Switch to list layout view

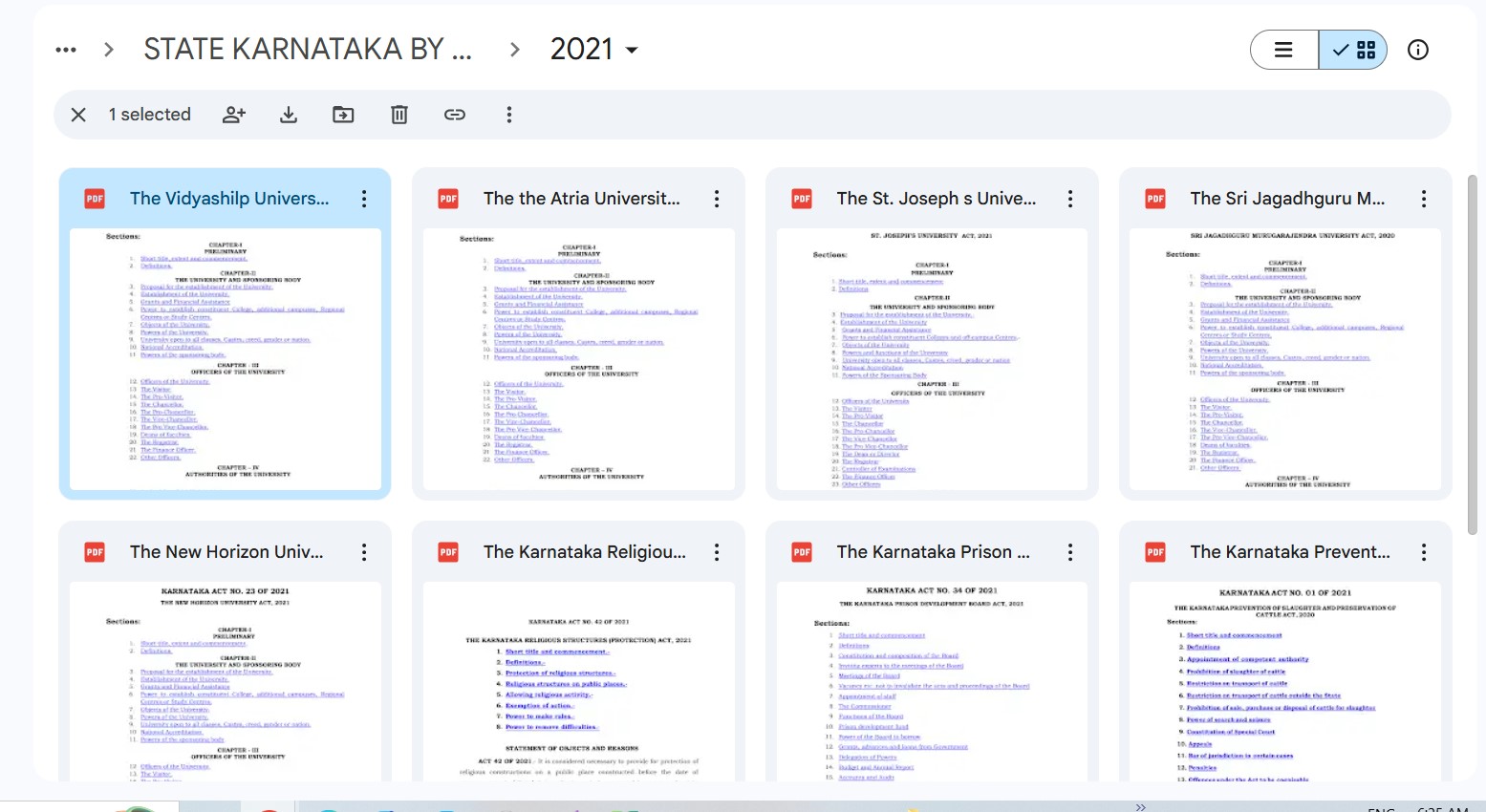[x=1284, y=50]
